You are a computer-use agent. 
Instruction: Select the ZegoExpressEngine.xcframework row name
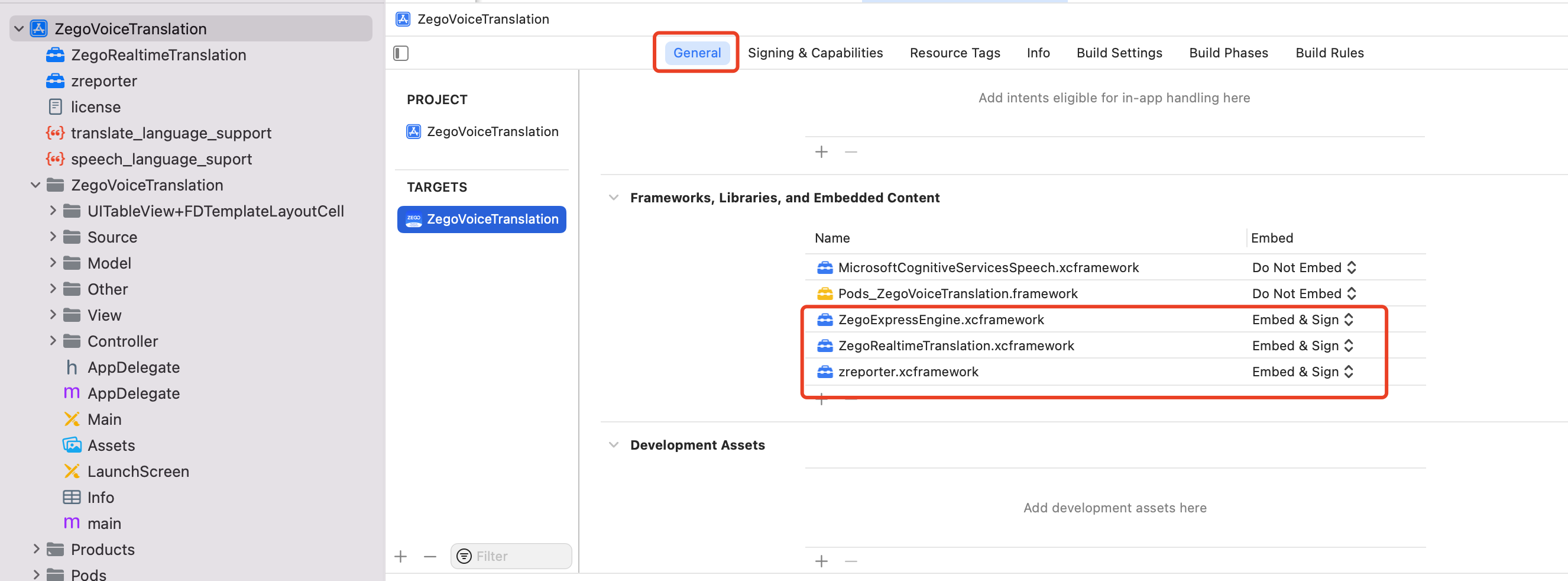pos(941,319)
